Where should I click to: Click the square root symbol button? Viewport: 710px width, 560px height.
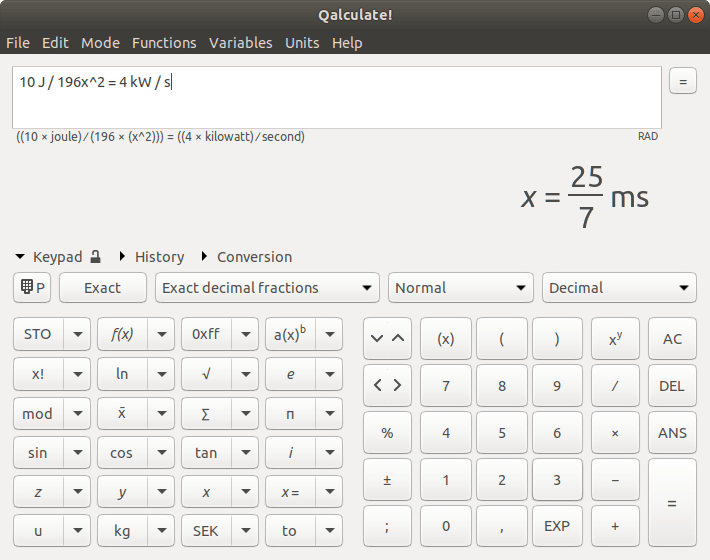coord(206,374)
